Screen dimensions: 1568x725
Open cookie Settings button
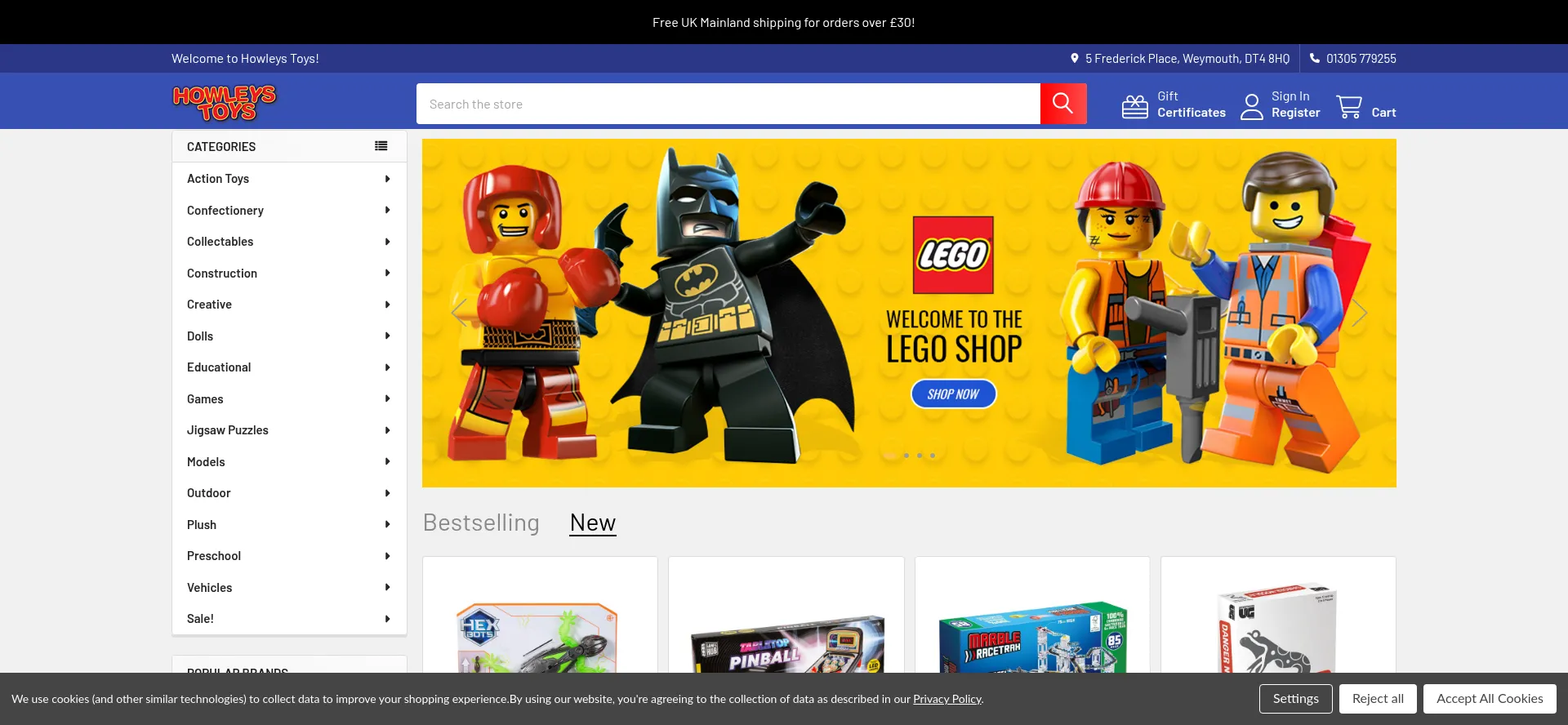(x=1295, y=699)
